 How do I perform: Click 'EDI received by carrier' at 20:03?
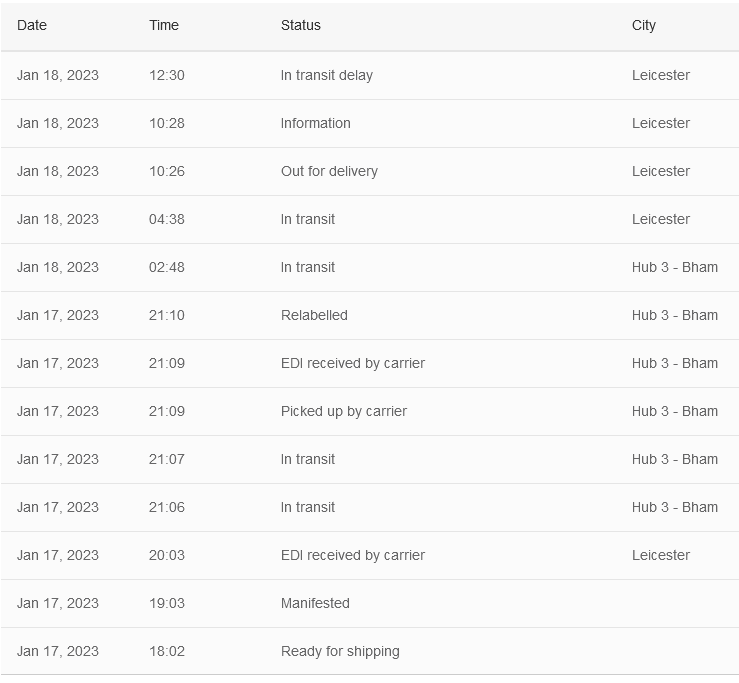(353, 555)
